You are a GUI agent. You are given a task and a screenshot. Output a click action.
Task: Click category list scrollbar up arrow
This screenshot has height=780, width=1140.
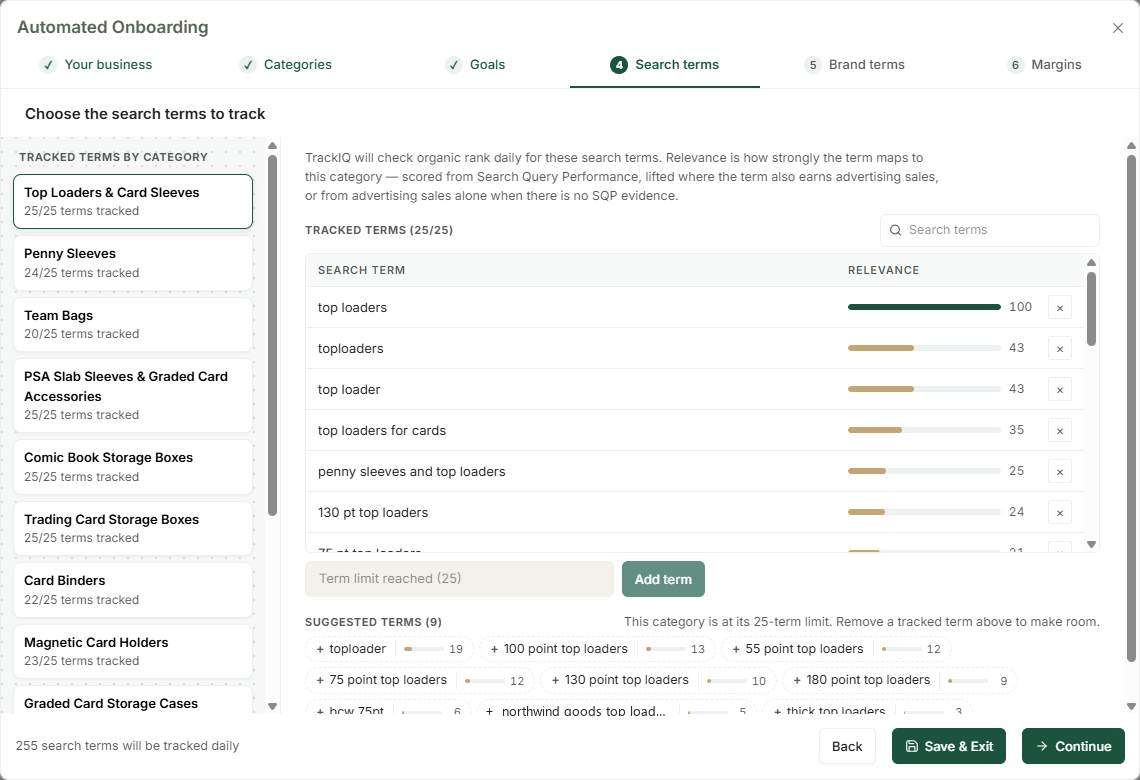[273, 145]
